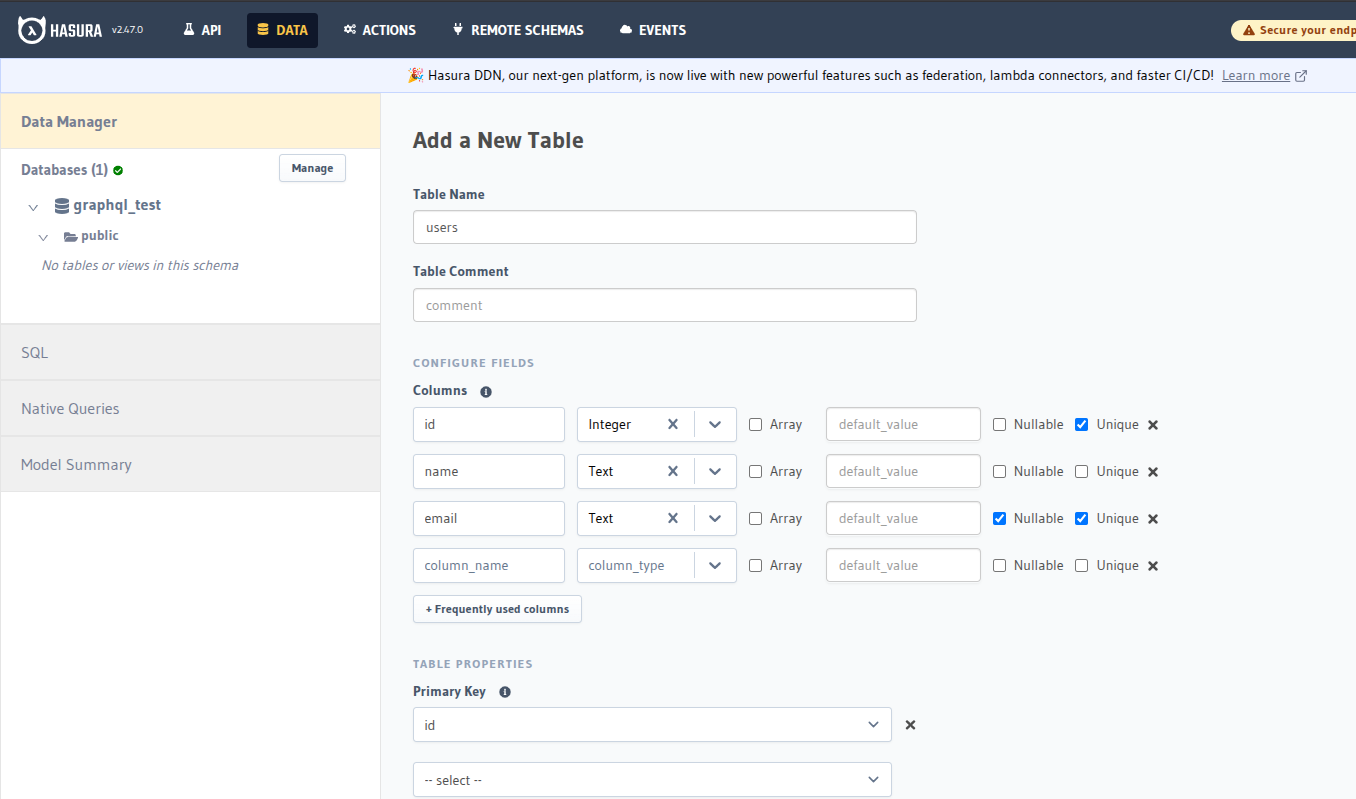
Task: Click the Secure your endpoint warning
Action: pos(1294,30)
